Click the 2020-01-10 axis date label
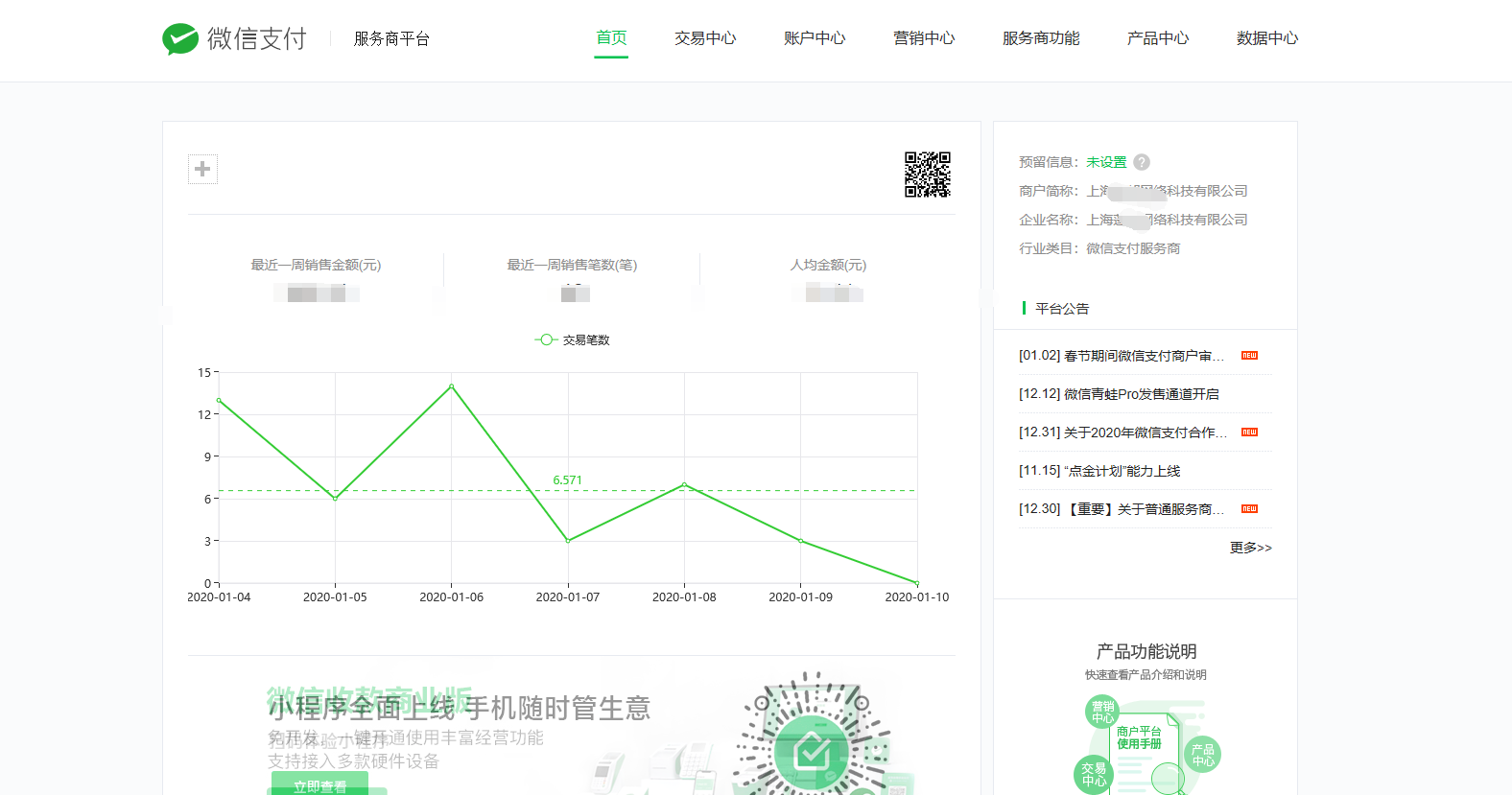 917,597
